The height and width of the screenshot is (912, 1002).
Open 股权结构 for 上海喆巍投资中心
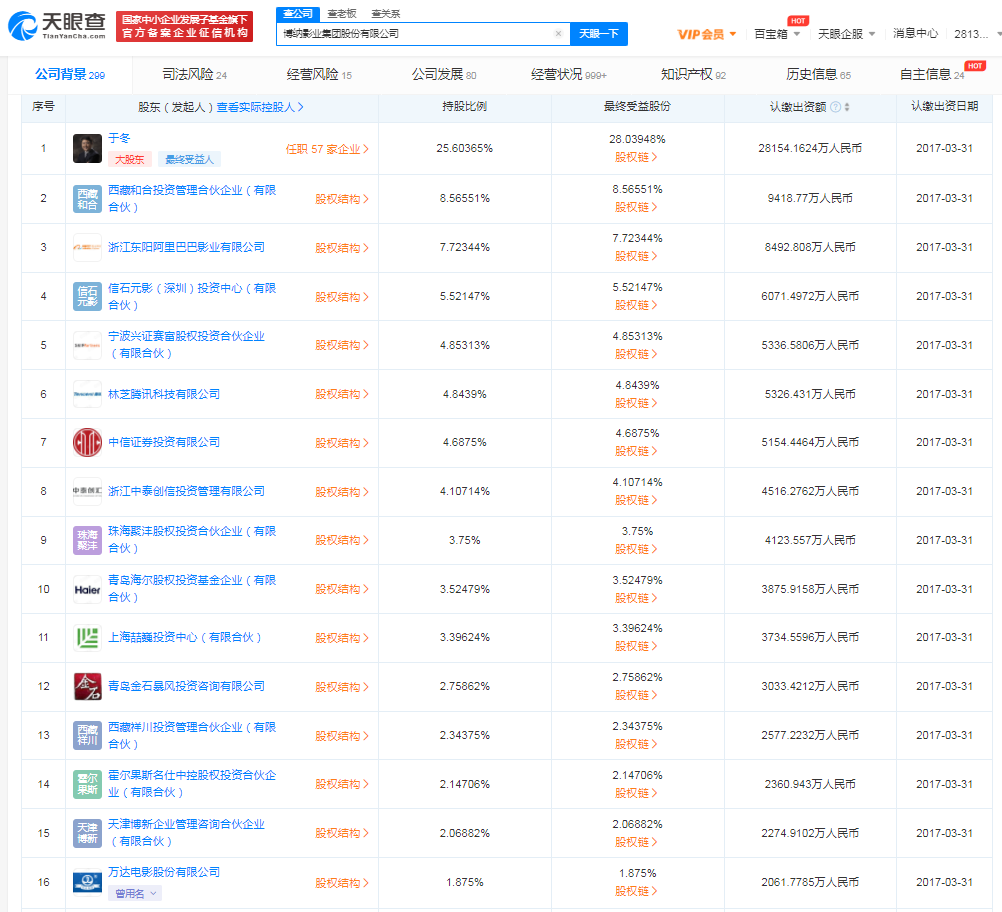[342, 638]
